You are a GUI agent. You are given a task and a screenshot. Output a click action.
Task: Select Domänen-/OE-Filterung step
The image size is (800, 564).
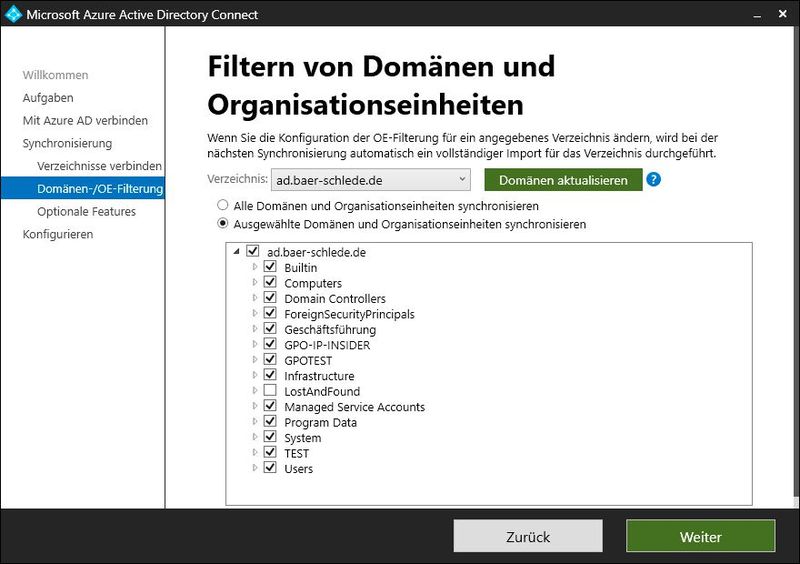coord(82,188)
